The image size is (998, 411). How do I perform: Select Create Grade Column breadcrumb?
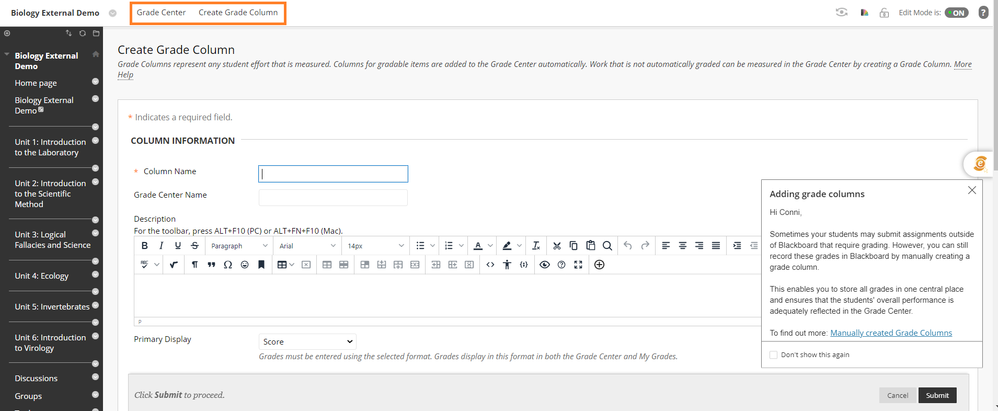pos(238,13)
